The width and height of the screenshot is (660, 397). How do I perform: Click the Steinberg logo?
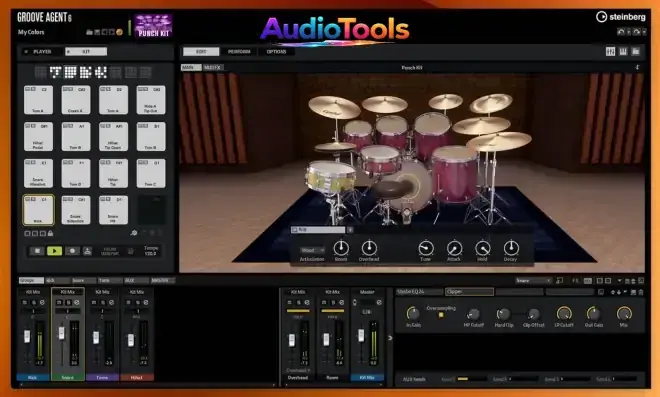pos(621,17)
